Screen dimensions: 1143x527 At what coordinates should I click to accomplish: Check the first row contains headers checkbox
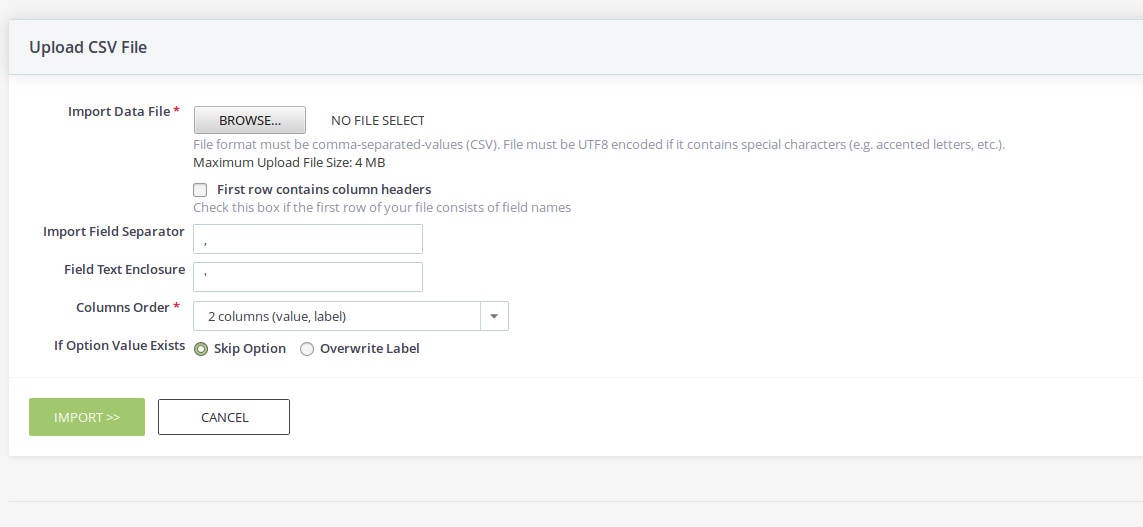coord(200,190)
